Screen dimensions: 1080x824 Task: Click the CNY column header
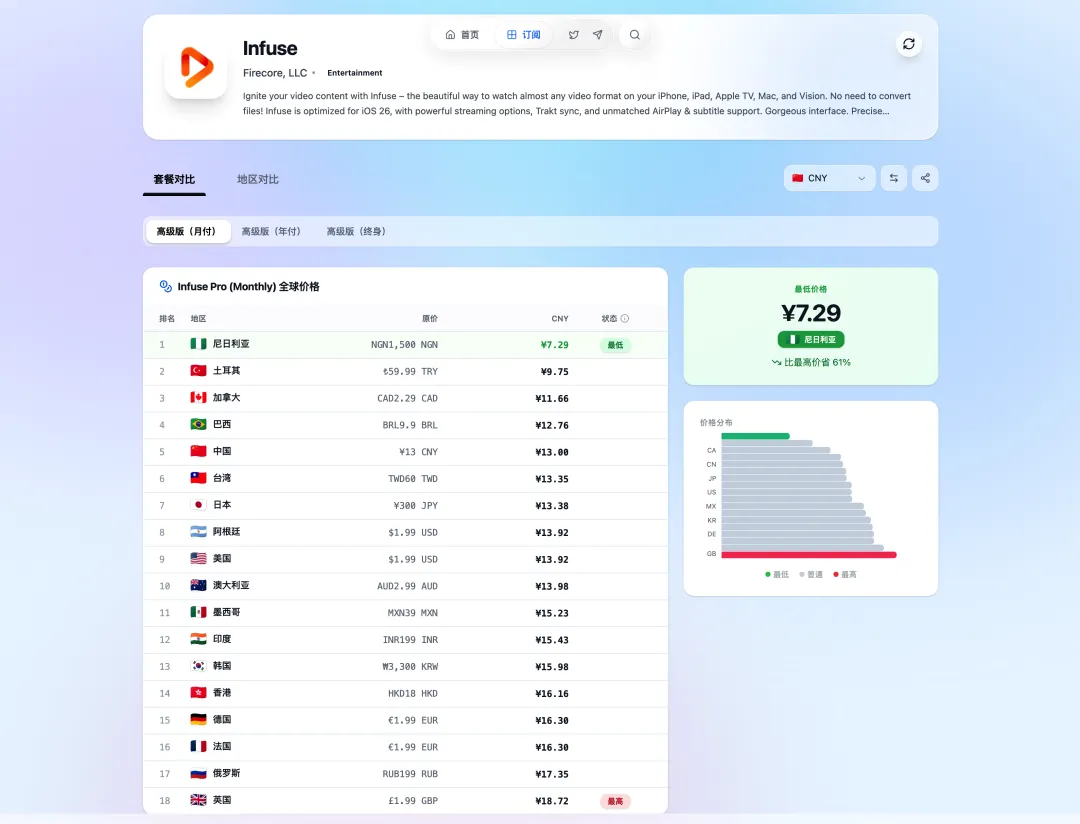pyautogui.click(x=560, y=318)
